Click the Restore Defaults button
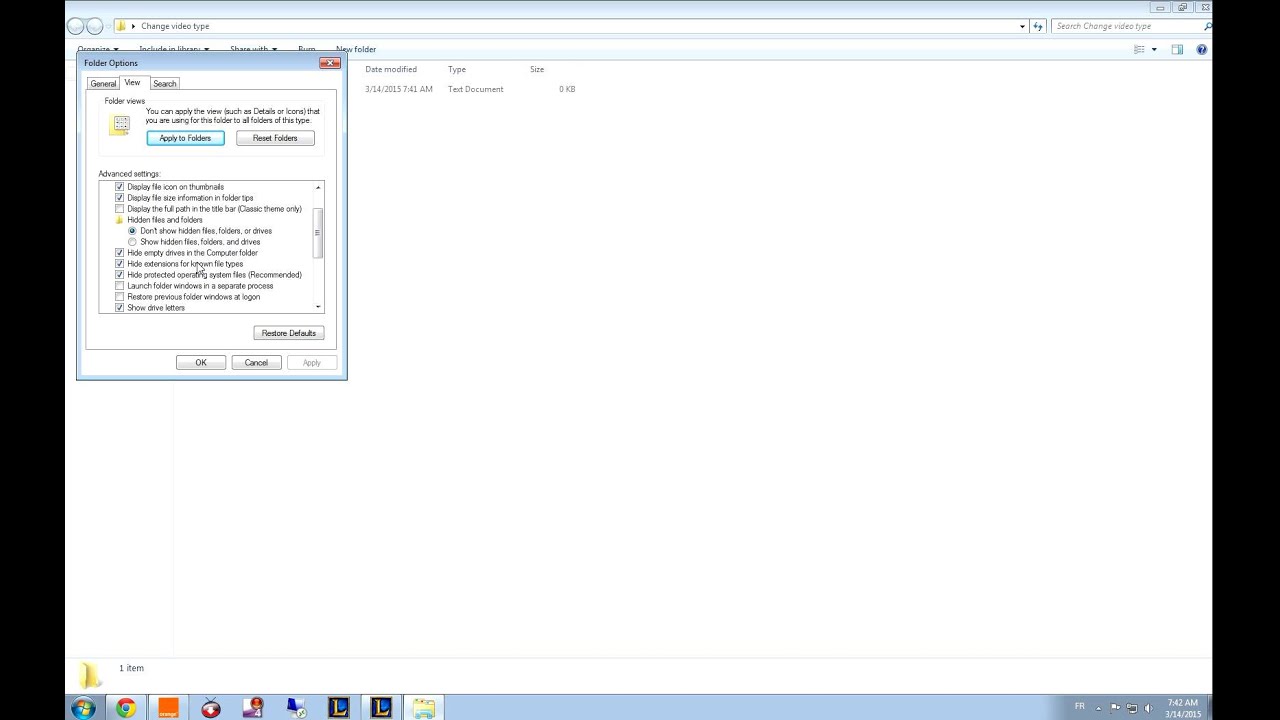The image size is (1280, 720). coord(288,332)
